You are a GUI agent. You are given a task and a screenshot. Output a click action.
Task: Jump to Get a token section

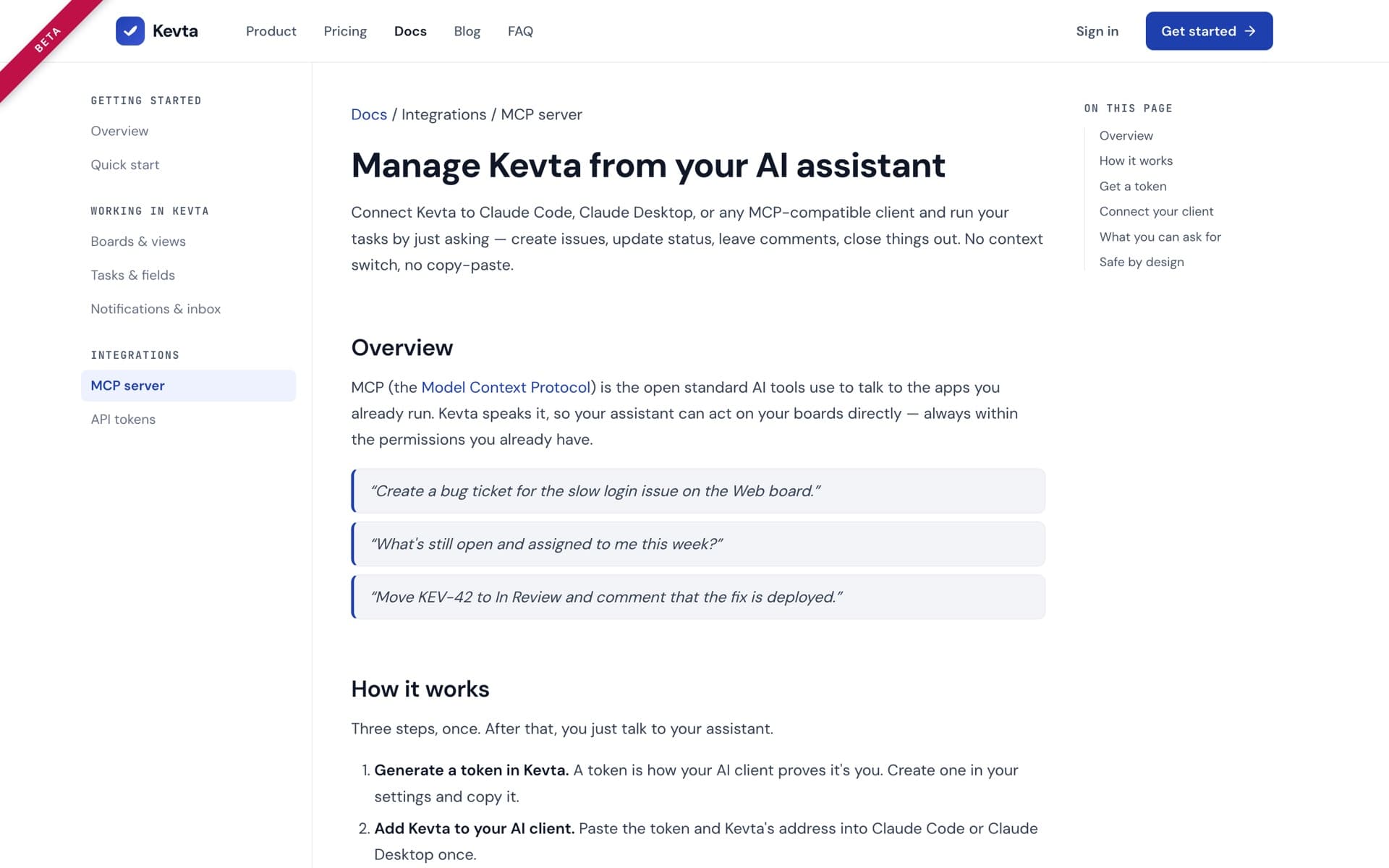tap(1133, 186)
